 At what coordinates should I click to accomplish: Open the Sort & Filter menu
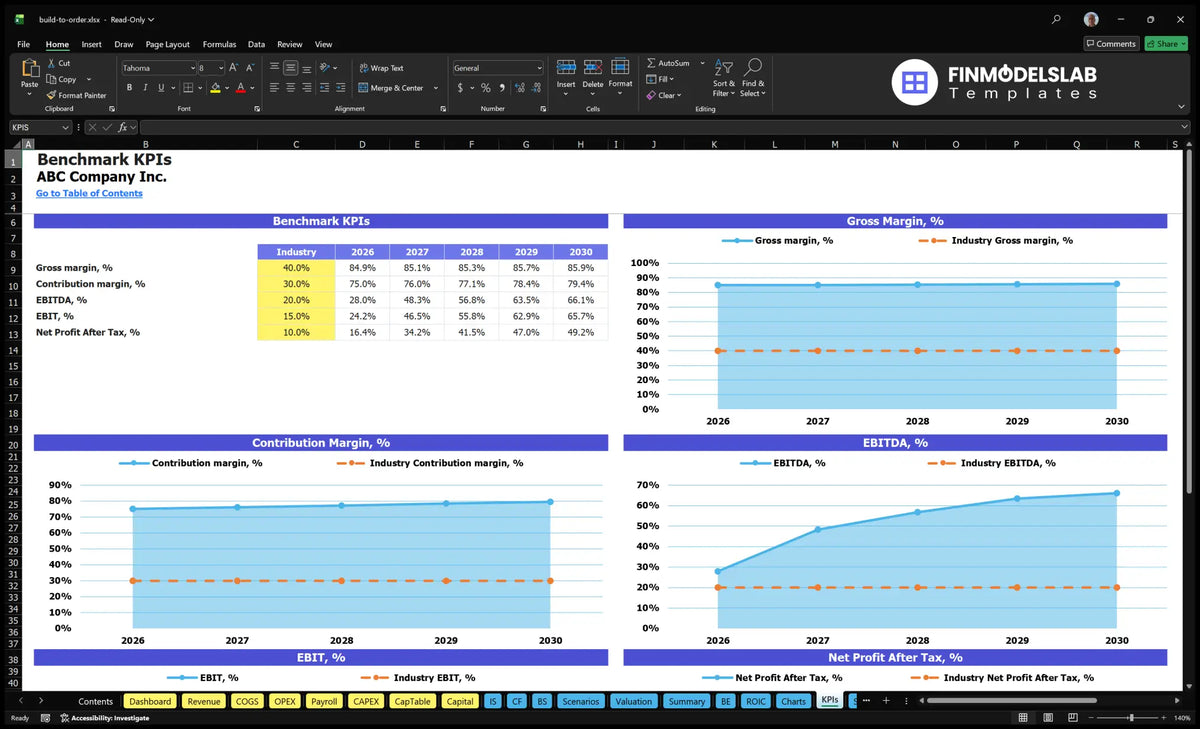pos(723,78)
